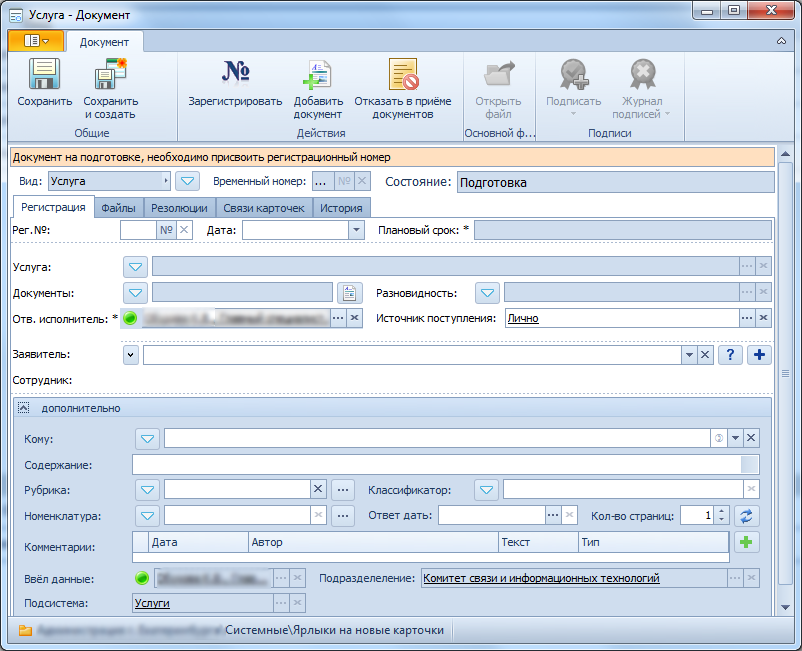Image resolution: width=802 pixels, height=651 pixels.
Task: Click ellipsis button next to Номенклатура field
Action: 343,515
